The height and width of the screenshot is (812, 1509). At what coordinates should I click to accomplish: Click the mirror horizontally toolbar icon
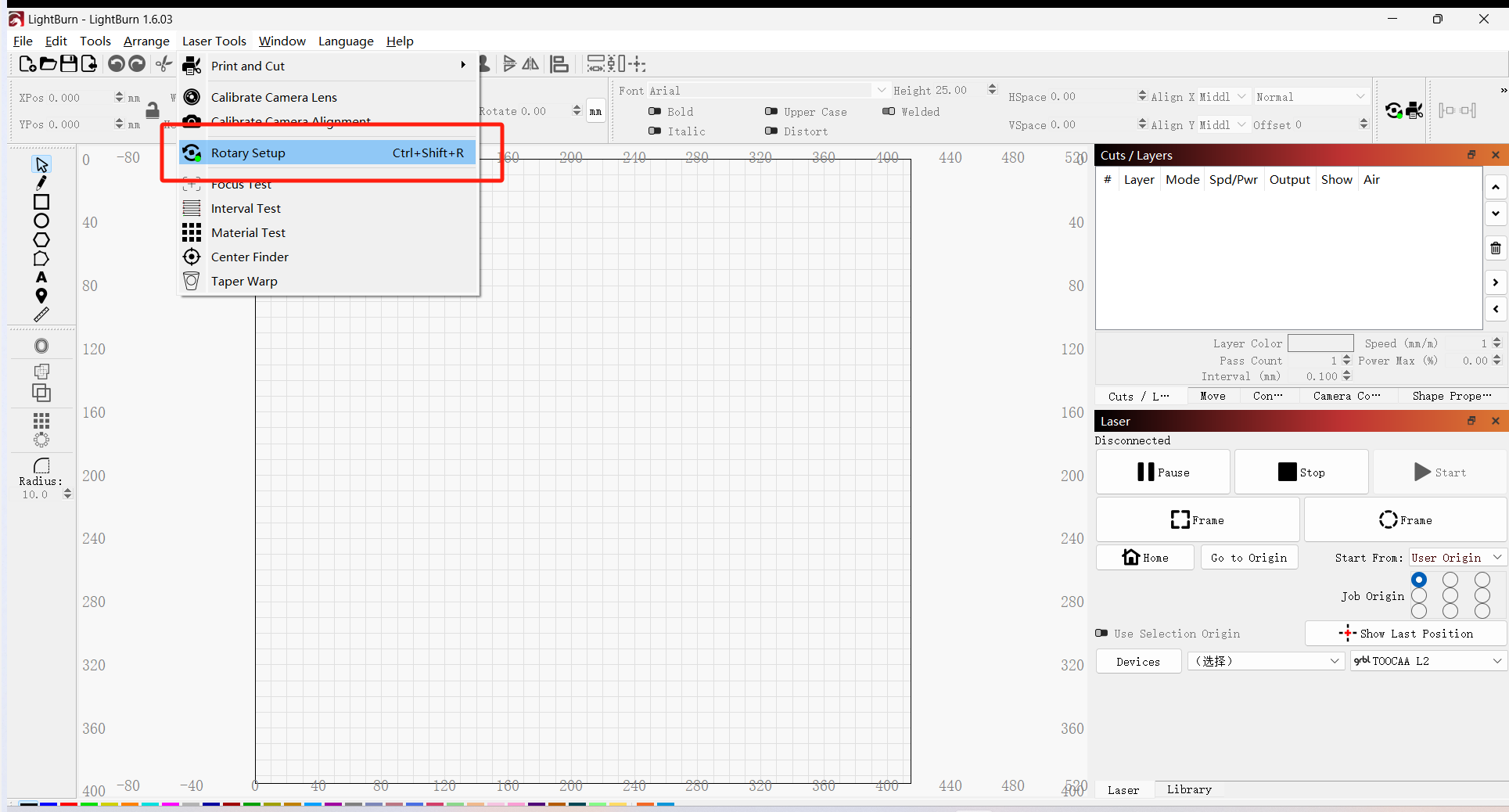coord(530,64)
